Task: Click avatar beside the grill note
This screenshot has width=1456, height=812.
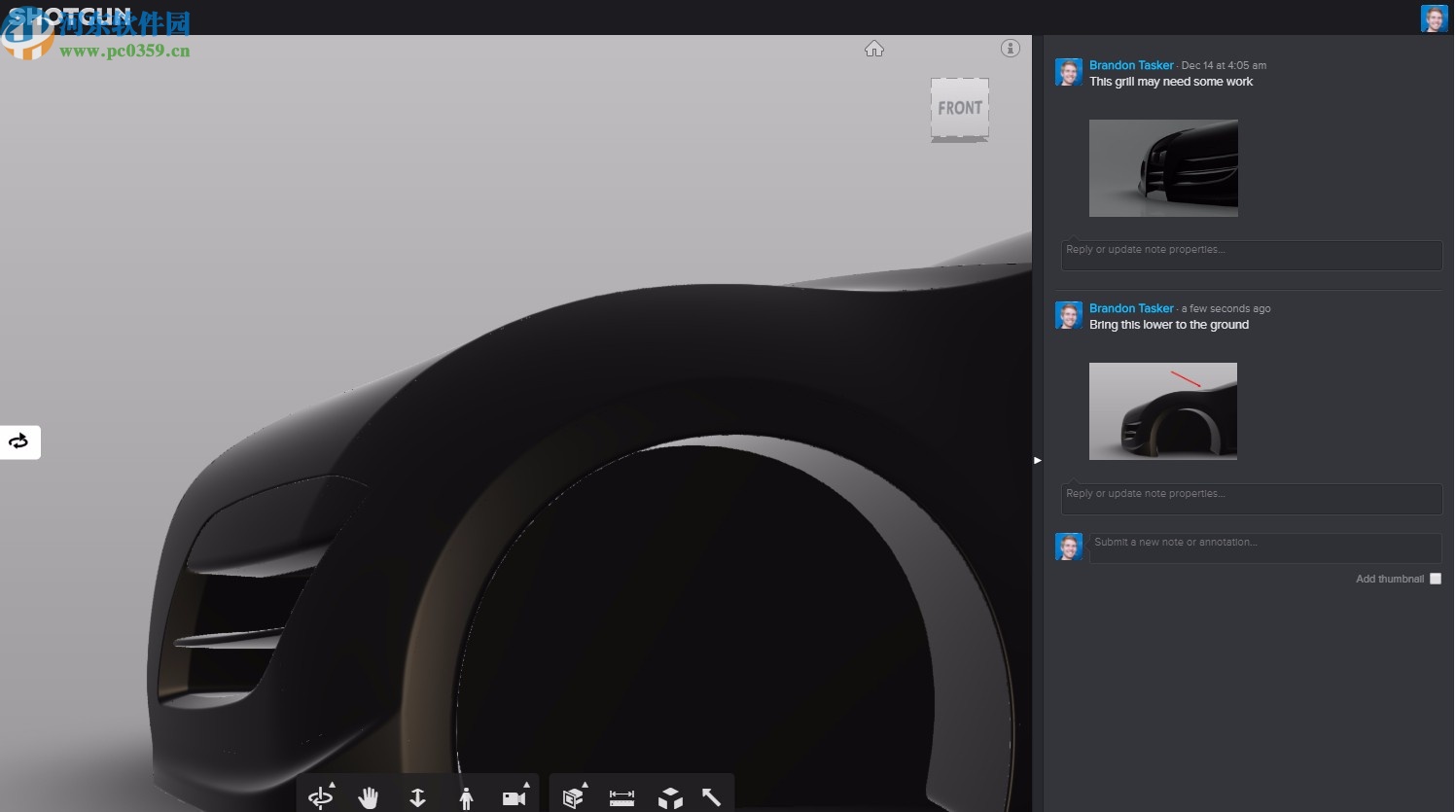Action: tap(1069, 72)
